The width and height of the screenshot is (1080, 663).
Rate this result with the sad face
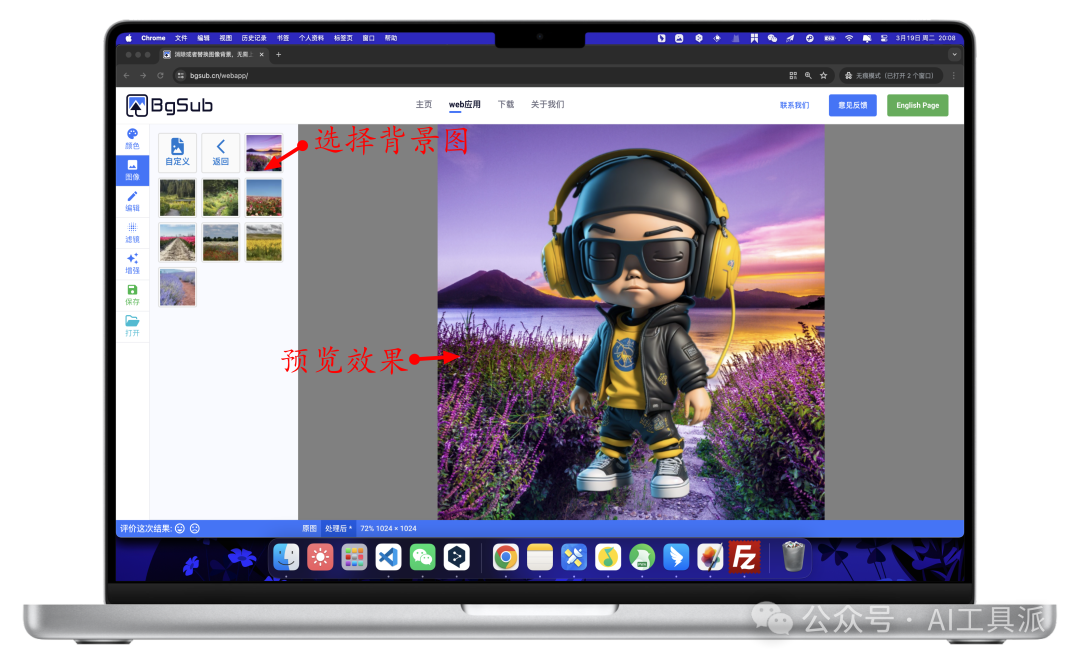tap(195, 529)
